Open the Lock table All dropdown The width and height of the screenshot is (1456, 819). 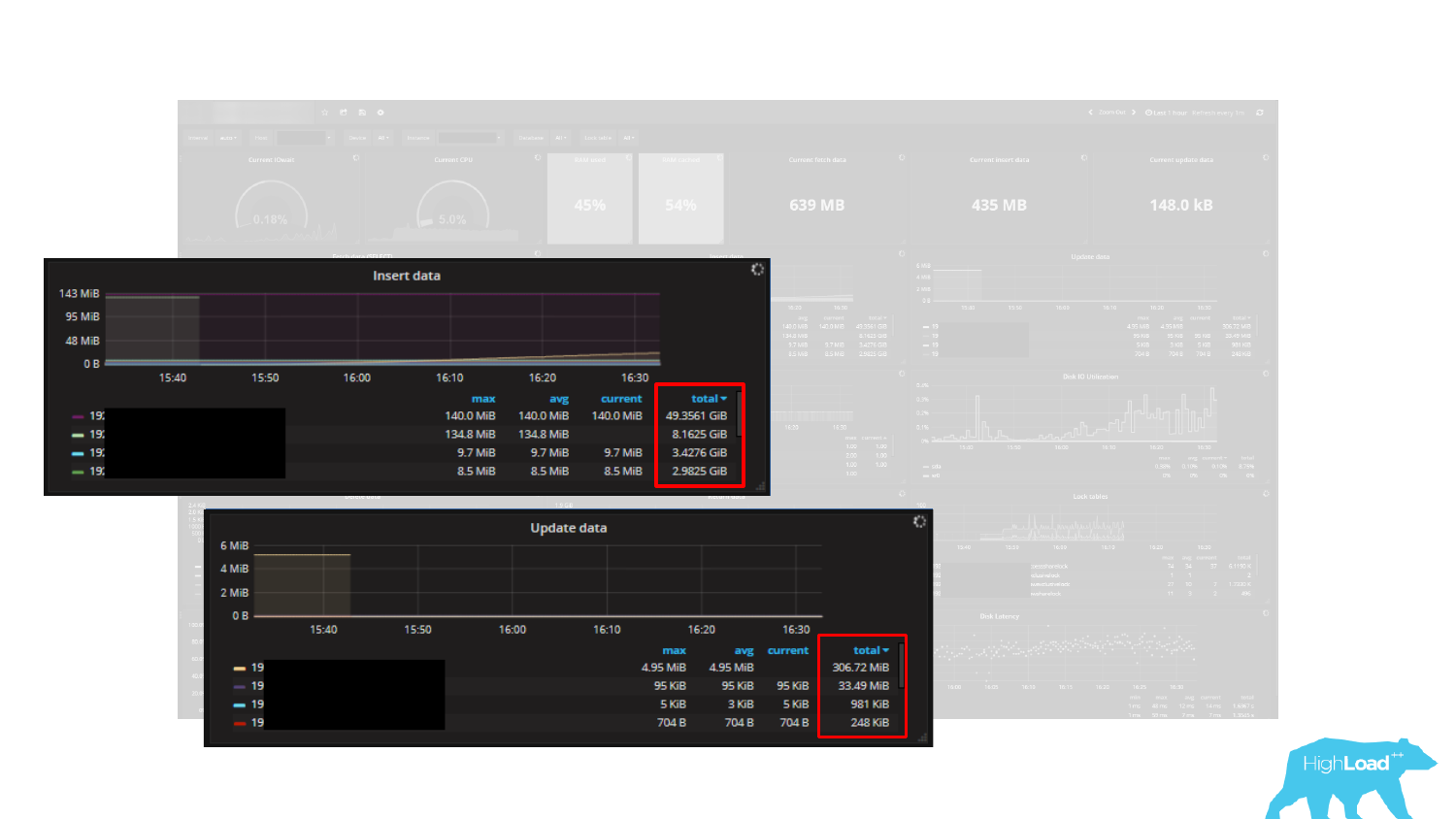(x=629, y=138)
